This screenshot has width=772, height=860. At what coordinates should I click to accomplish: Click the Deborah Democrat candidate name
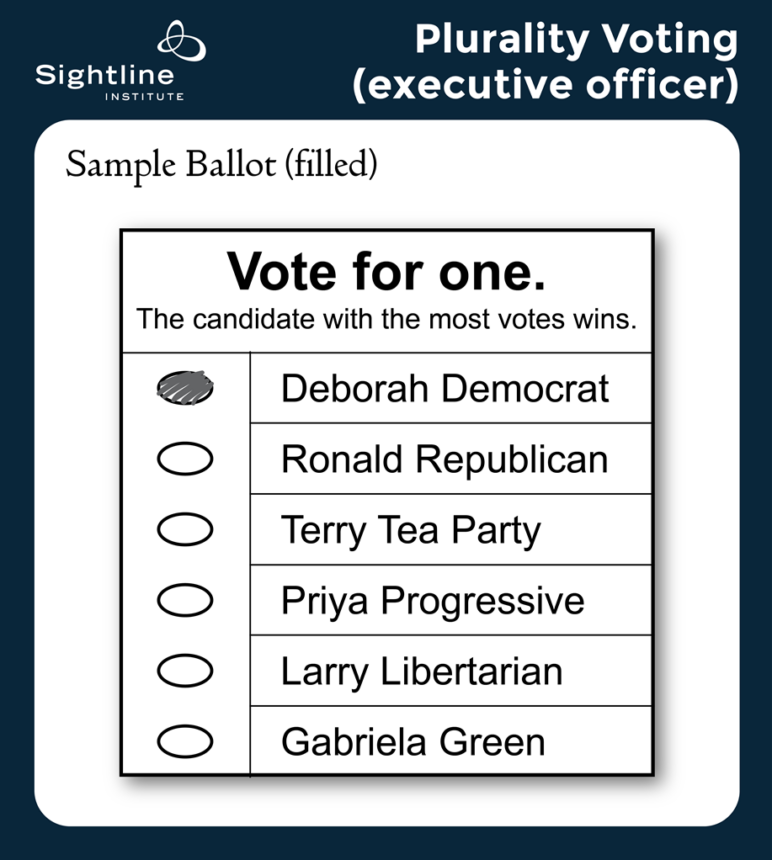point(444,388)
